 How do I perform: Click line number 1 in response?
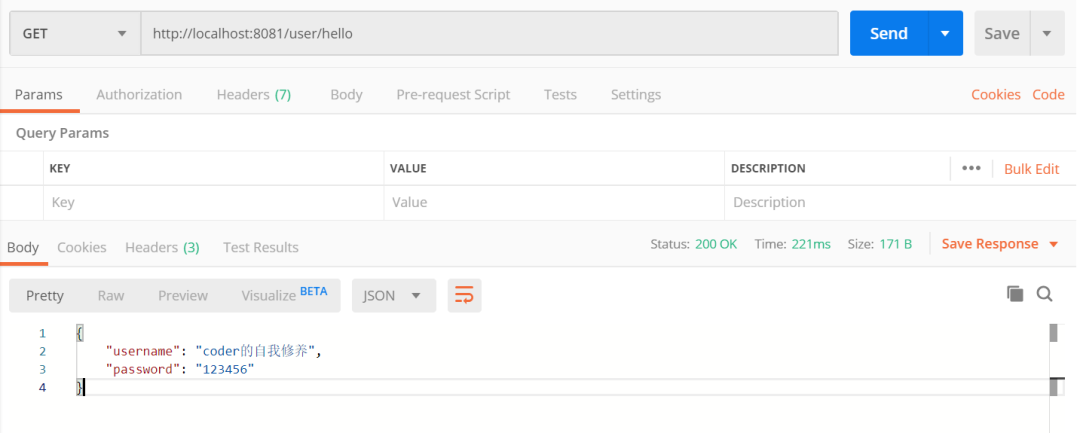(42, 333)
